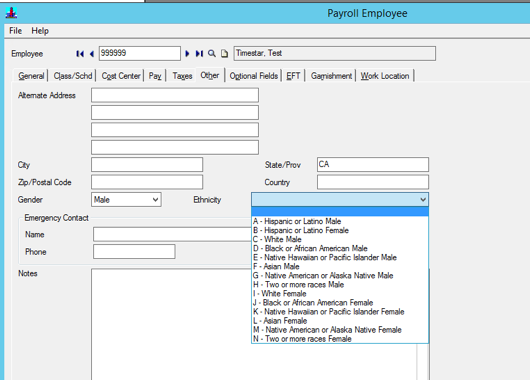This screenshot has width=530, height=380.
Task: Go to next employee record
Action: pos(187,53)
